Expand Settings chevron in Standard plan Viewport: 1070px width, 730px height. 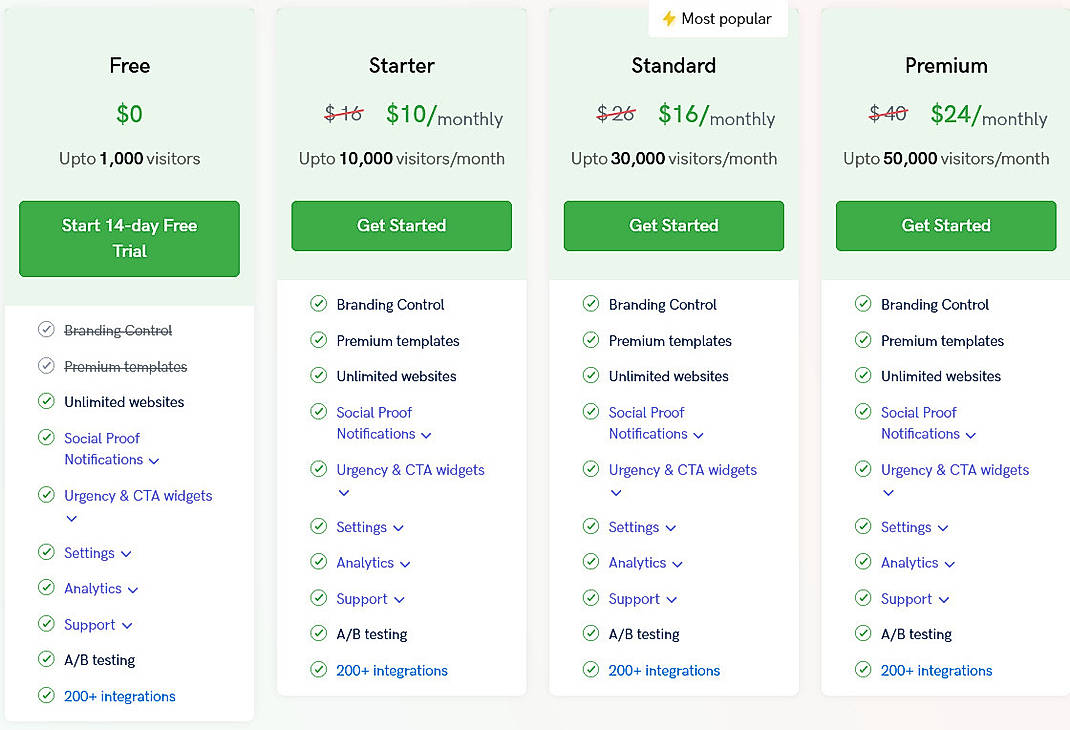point(670,528)
